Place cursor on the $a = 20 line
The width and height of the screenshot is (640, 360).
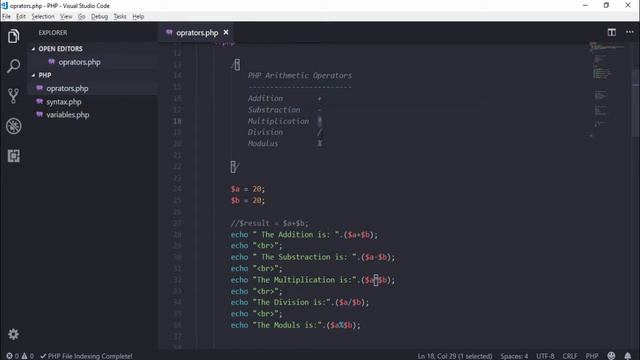pos(248,189)
